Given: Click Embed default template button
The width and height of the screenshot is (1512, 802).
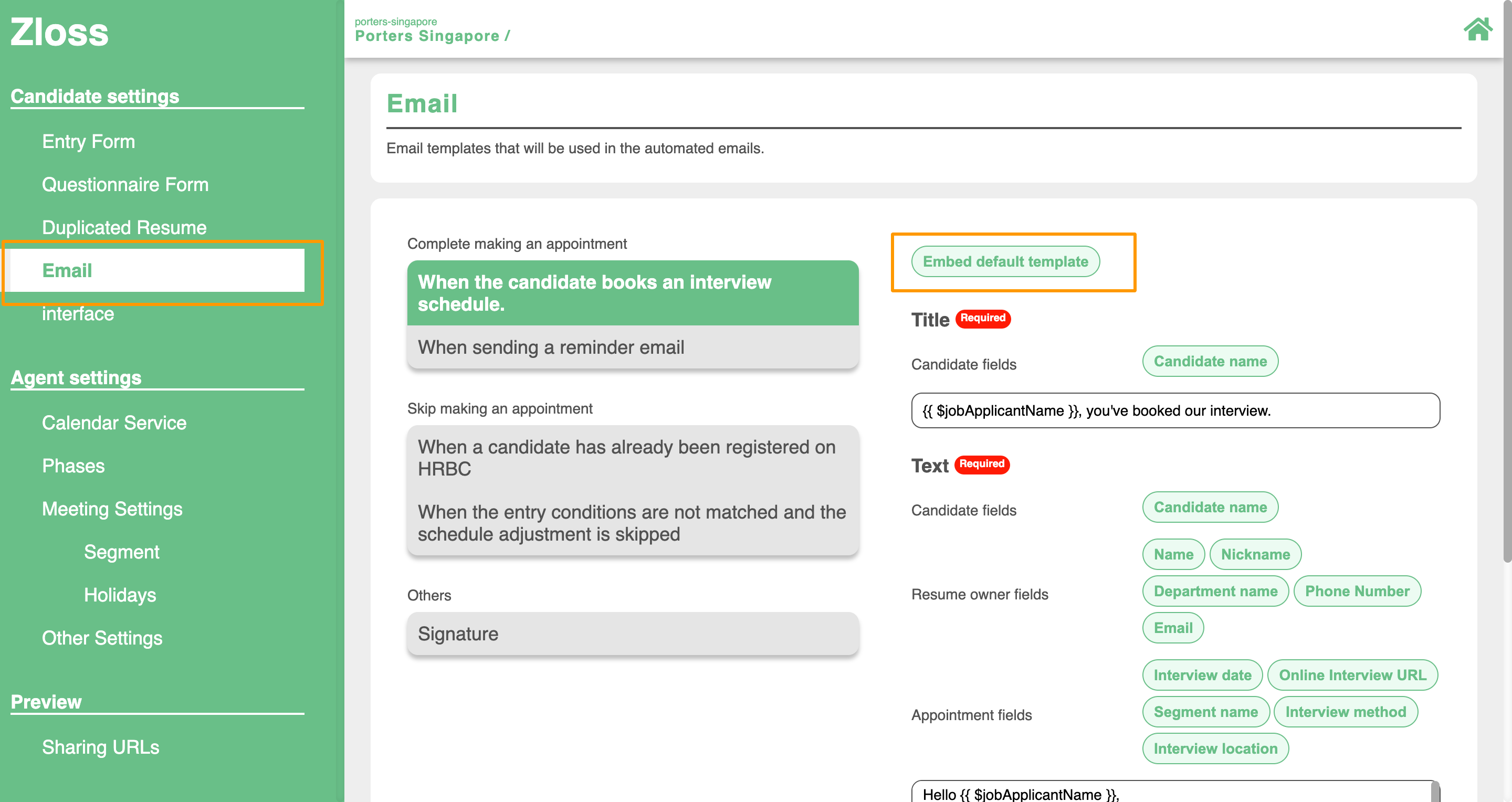Looking at the screenshot, I should pyautogui.click(x=1005, y=262).
